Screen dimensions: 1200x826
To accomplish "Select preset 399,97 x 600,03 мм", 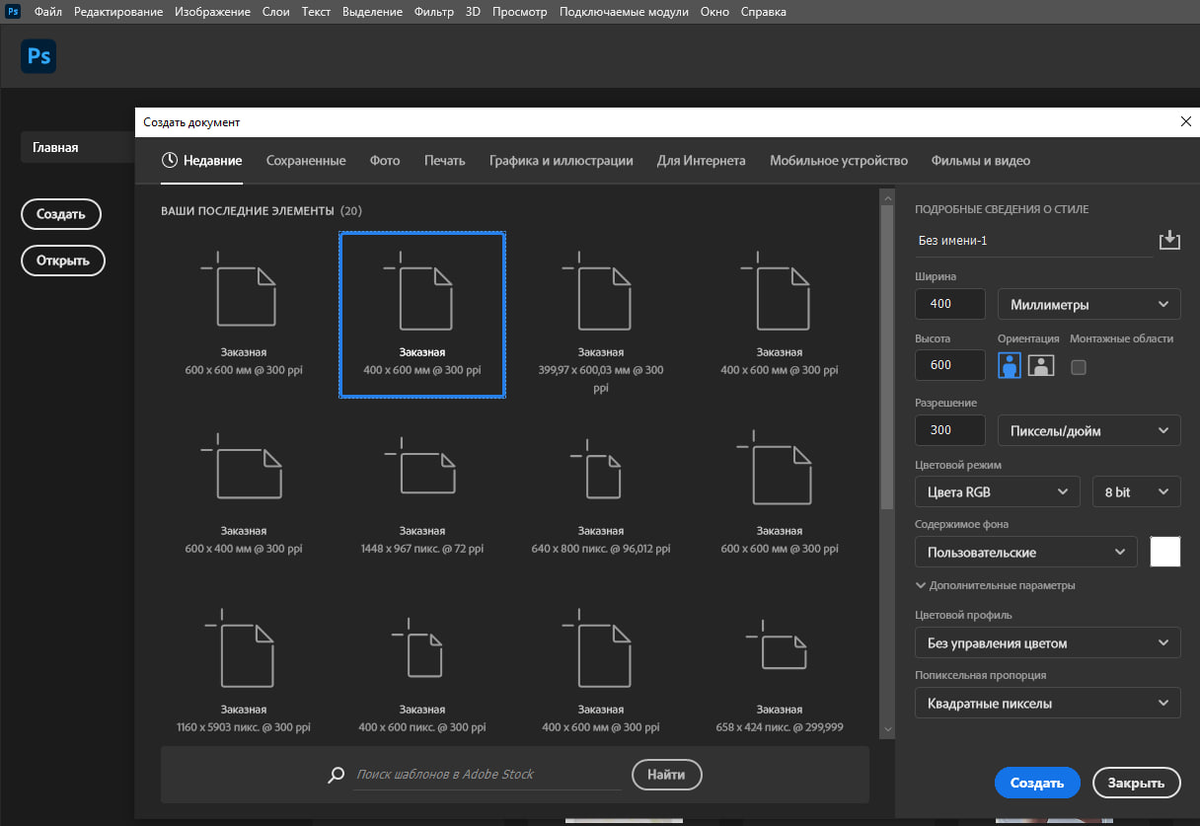I will point(601,314).
